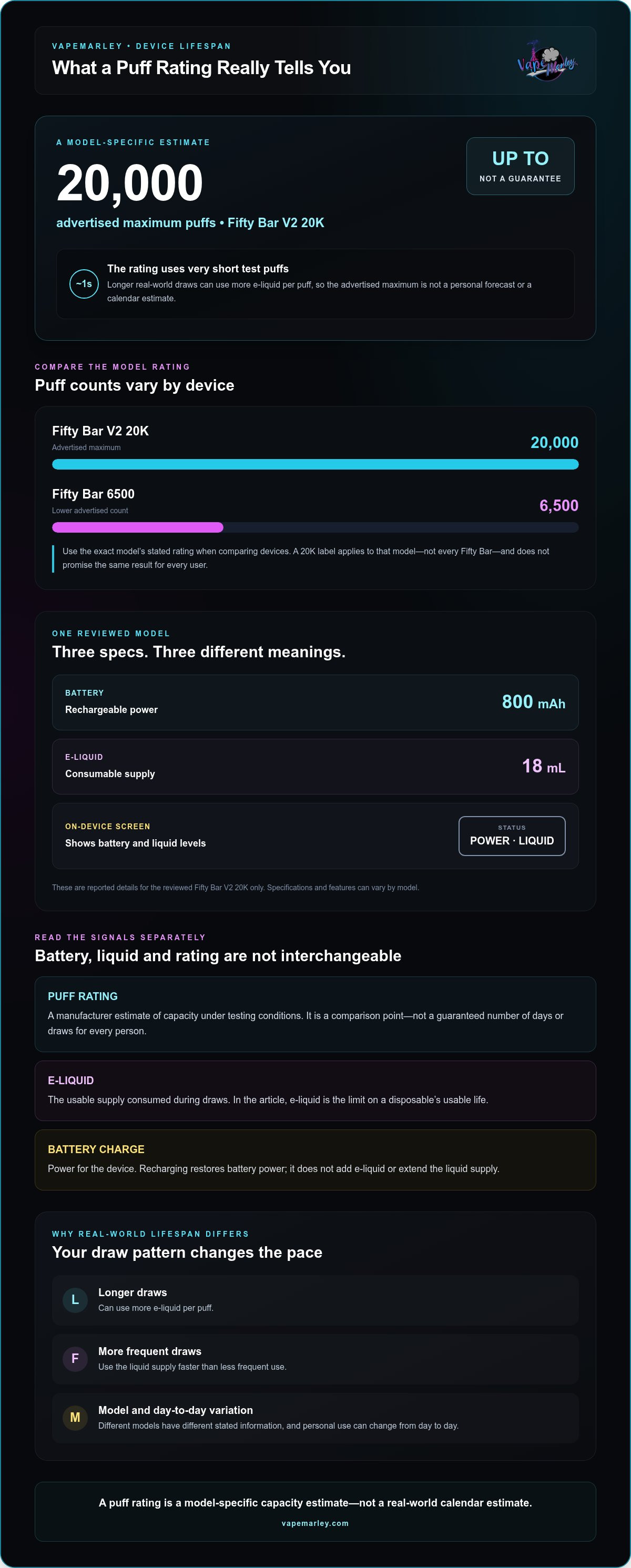Open the E-LIQUID explanation card
Screen dimensions: 631x1568
coord(315,1091)
